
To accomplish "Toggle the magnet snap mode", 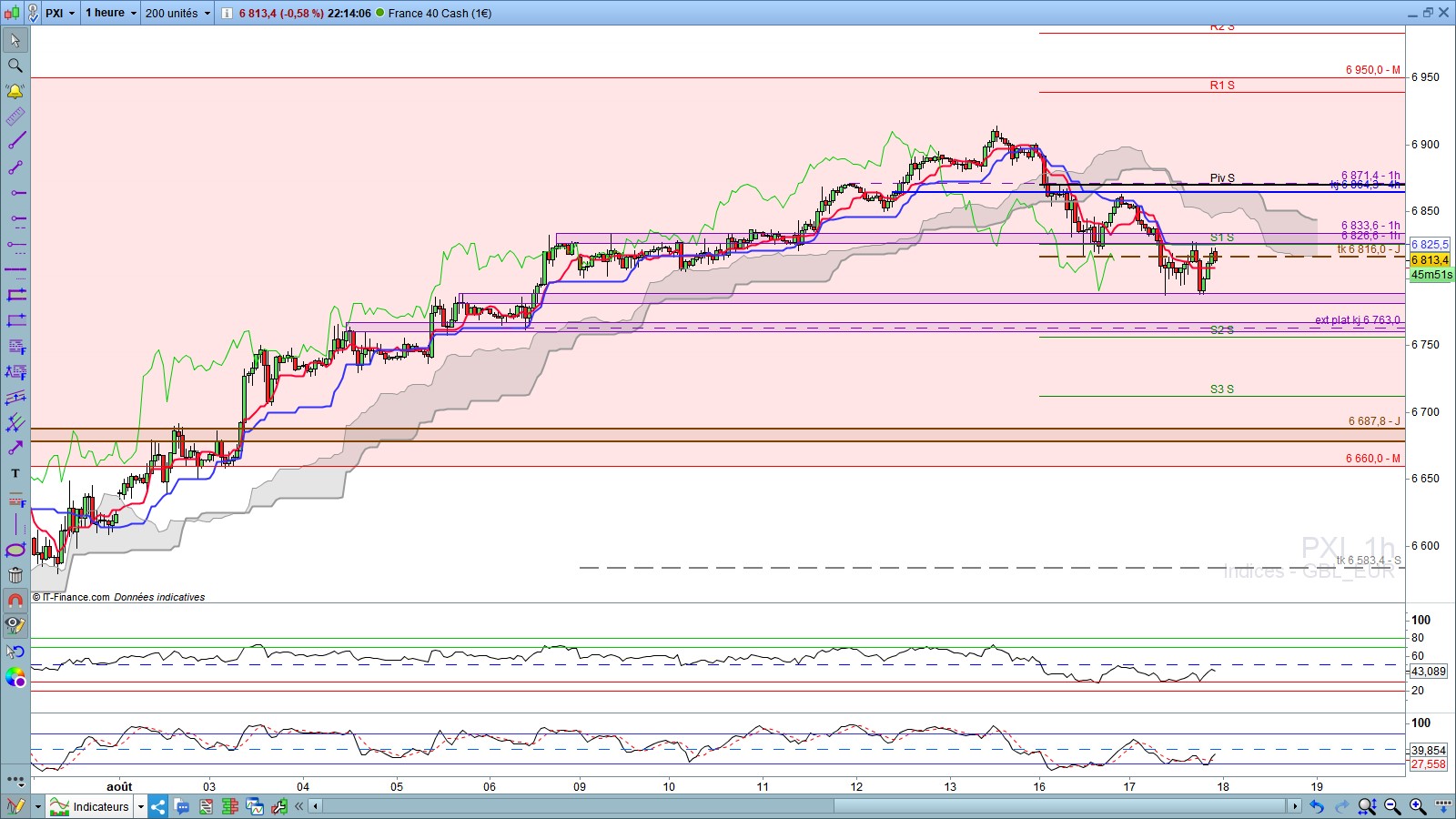I will pyautogui.click(x=15, y=601).
